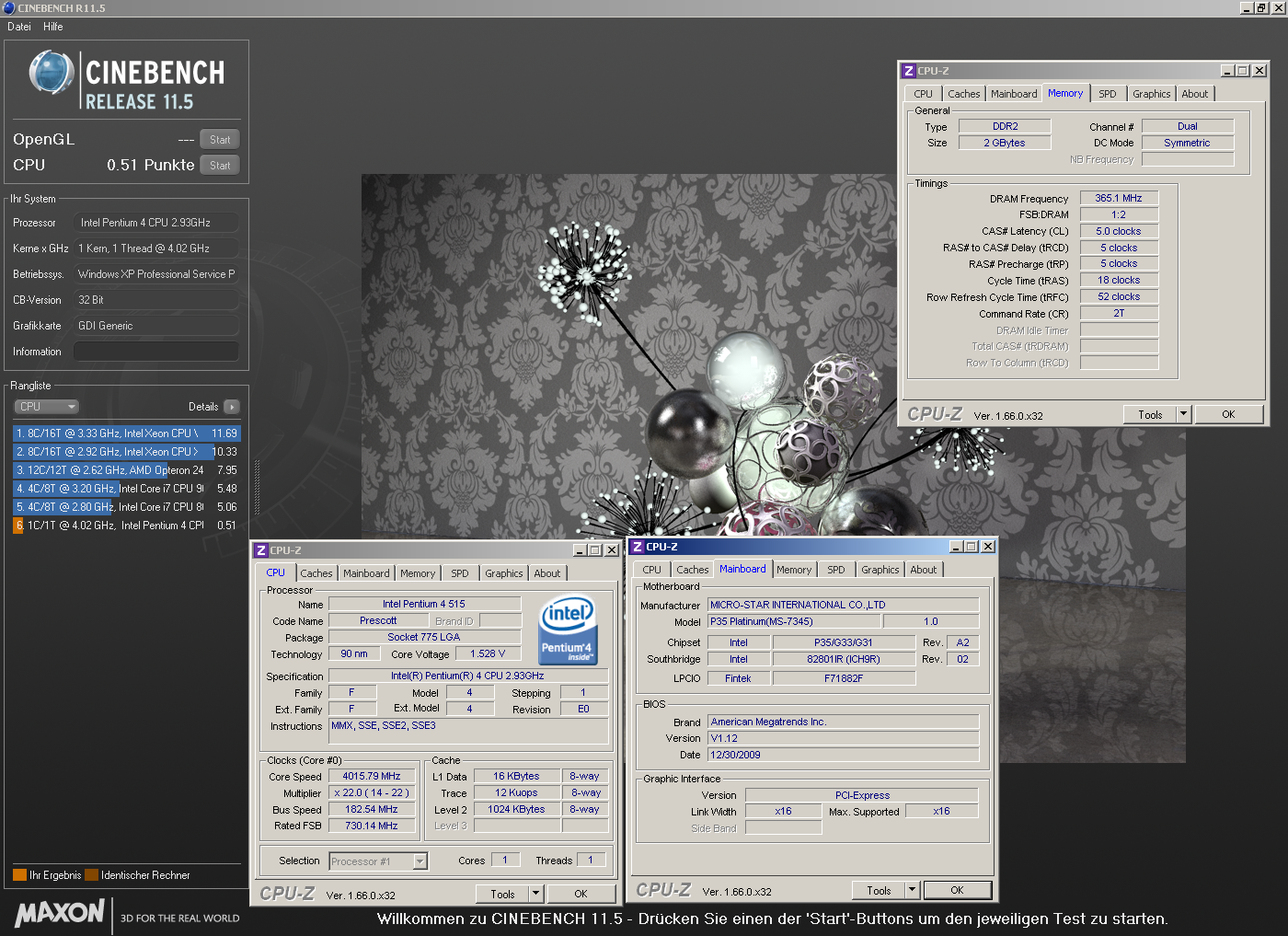
Task: Open the Hilfe menu
Action: pyautogui.click(x=53, y=27)
